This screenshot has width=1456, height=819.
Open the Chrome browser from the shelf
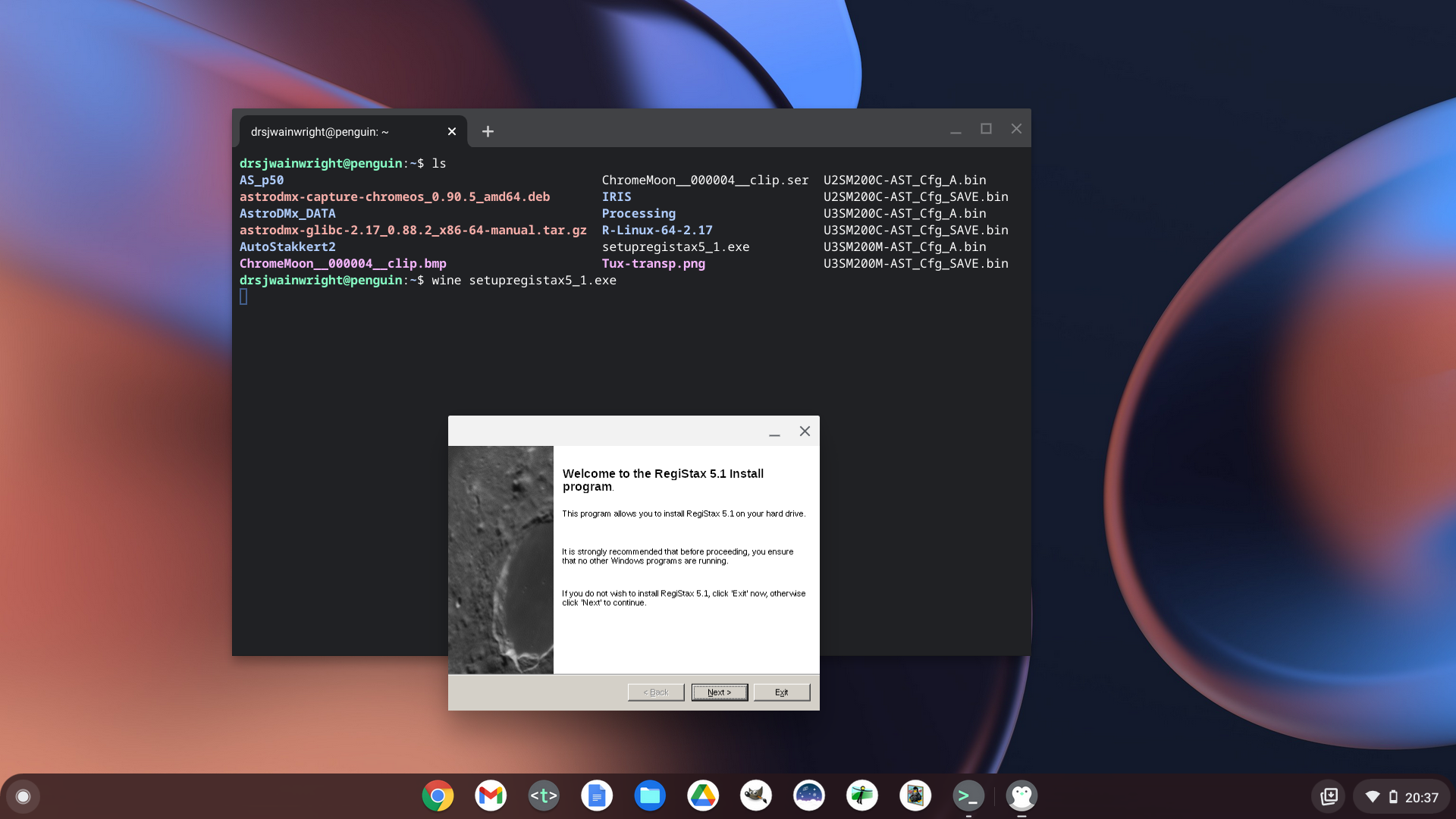tap(438, 795)
